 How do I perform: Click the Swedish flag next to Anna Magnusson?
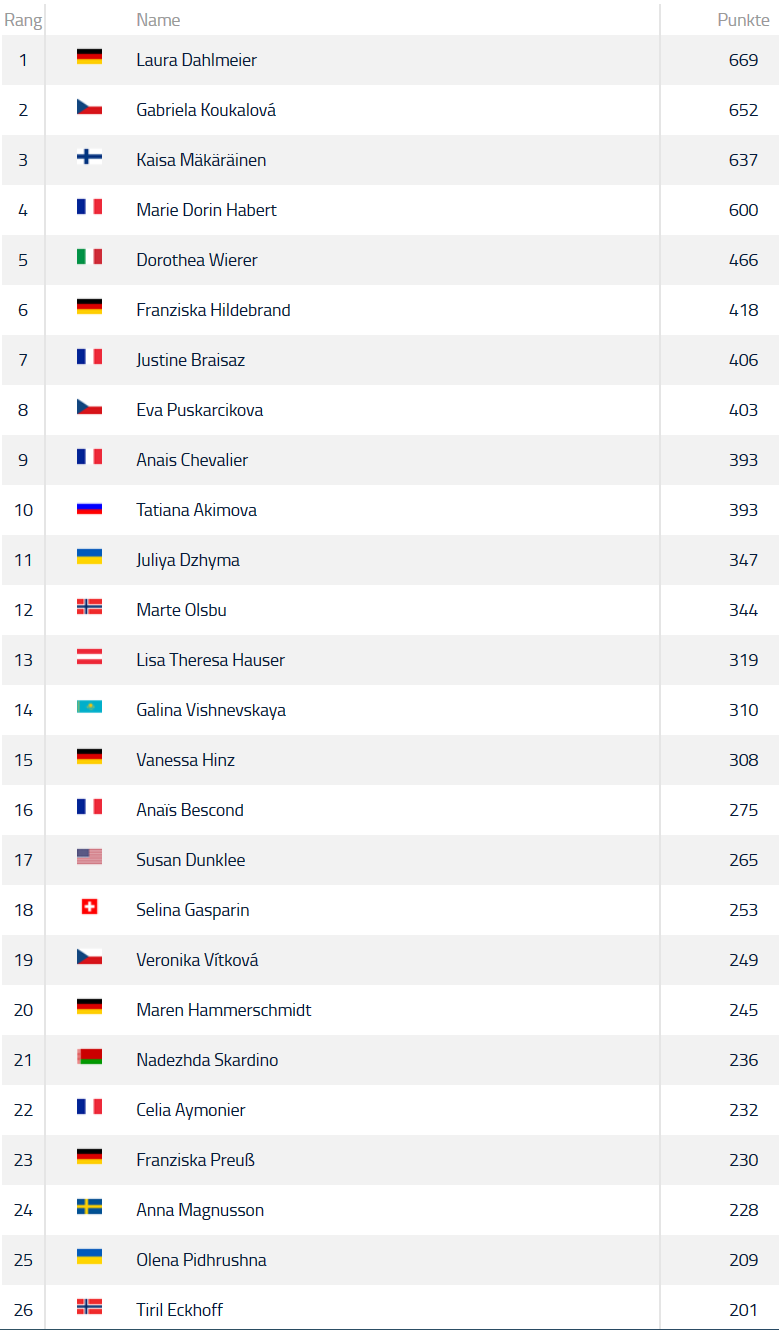[89, 1207]
